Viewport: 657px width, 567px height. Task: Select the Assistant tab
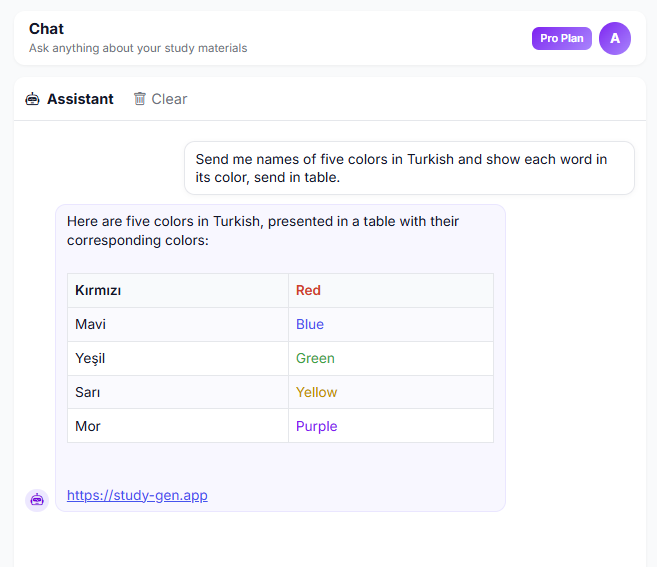[80, 99]
